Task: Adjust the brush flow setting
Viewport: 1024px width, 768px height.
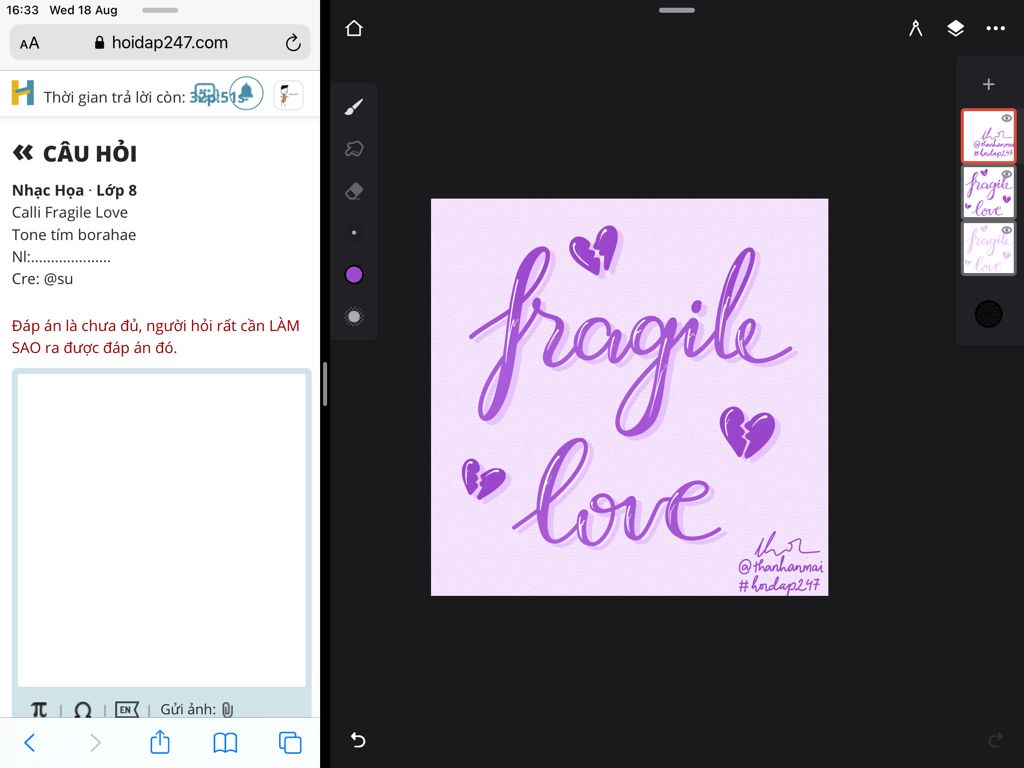Action: coord(354,317)
